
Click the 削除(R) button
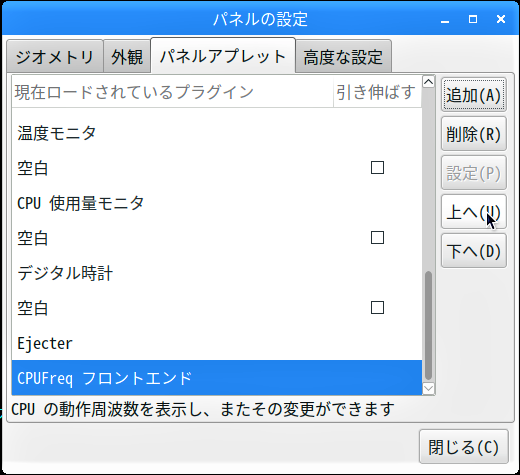(x=474, y=134)
